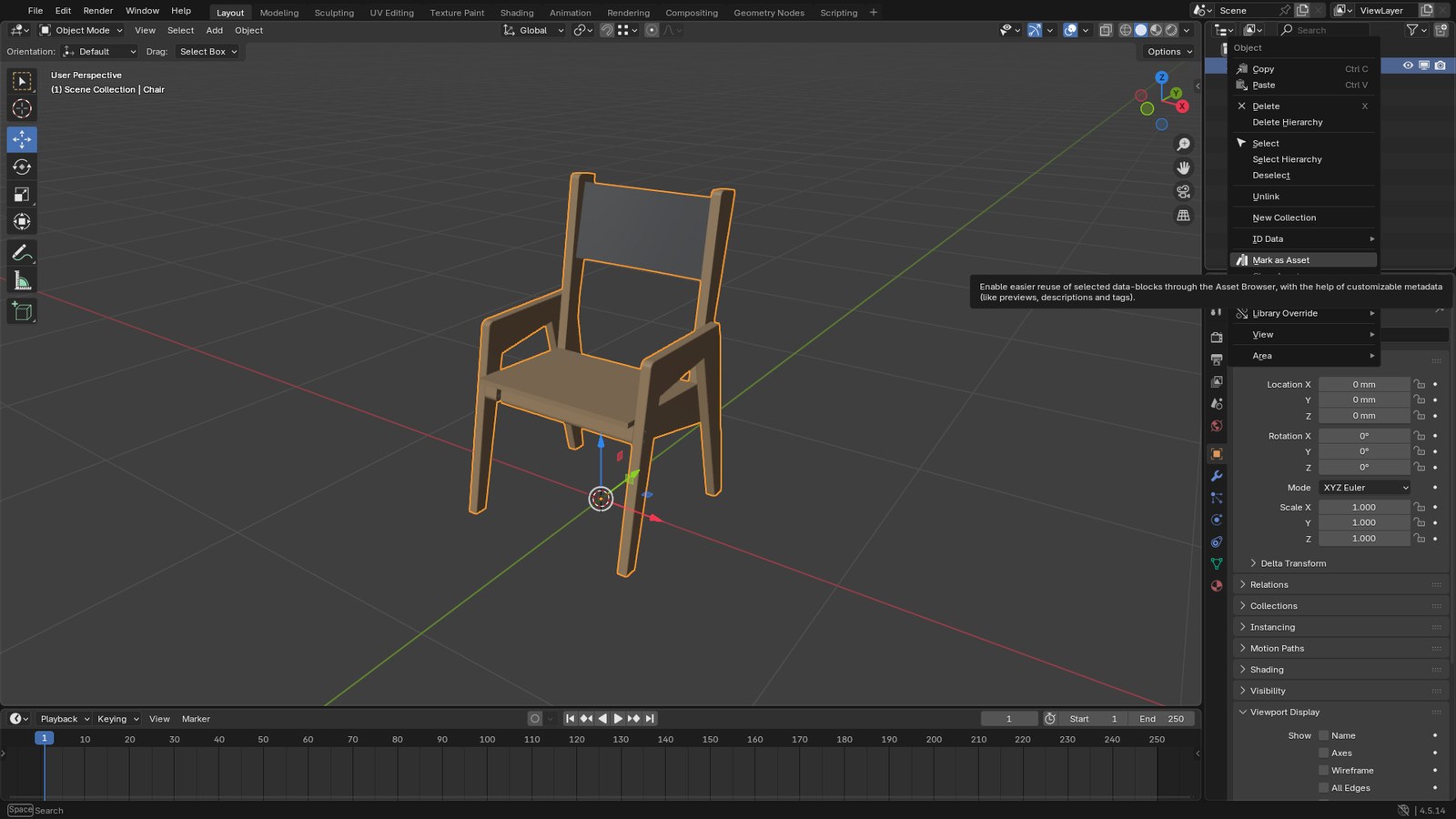This screenshot has width=1456, height=819.
Task: Toggle snapping magnet in header
Action: [607, 30]
